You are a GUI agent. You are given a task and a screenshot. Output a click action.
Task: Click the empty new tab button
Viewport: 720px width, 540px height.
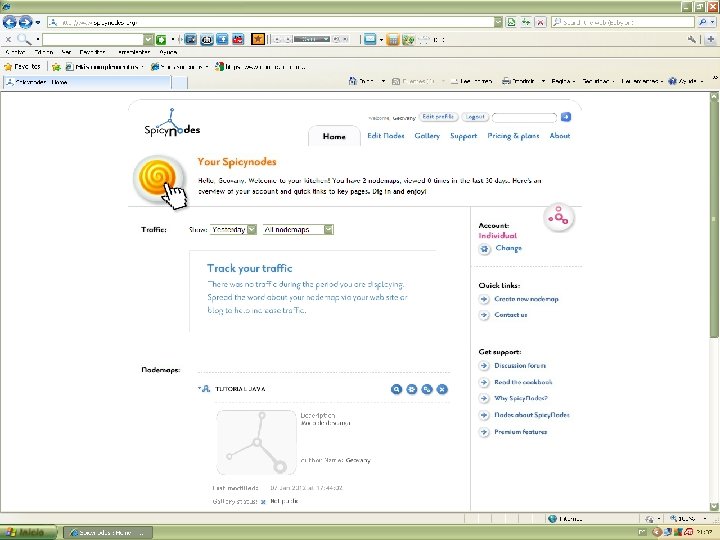click(180, 83)
